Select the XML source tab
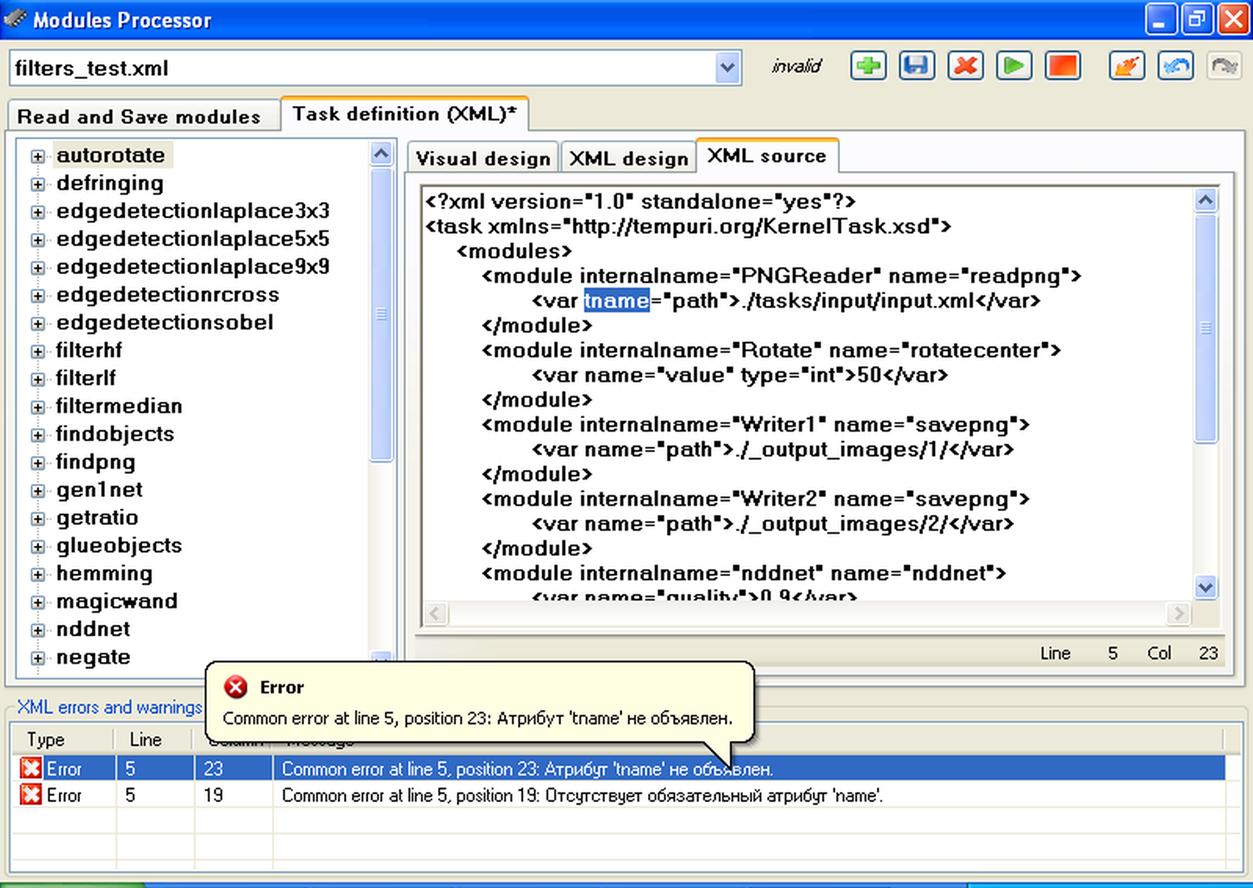This screenshot has width=1253, height=888. pos(767,155)
